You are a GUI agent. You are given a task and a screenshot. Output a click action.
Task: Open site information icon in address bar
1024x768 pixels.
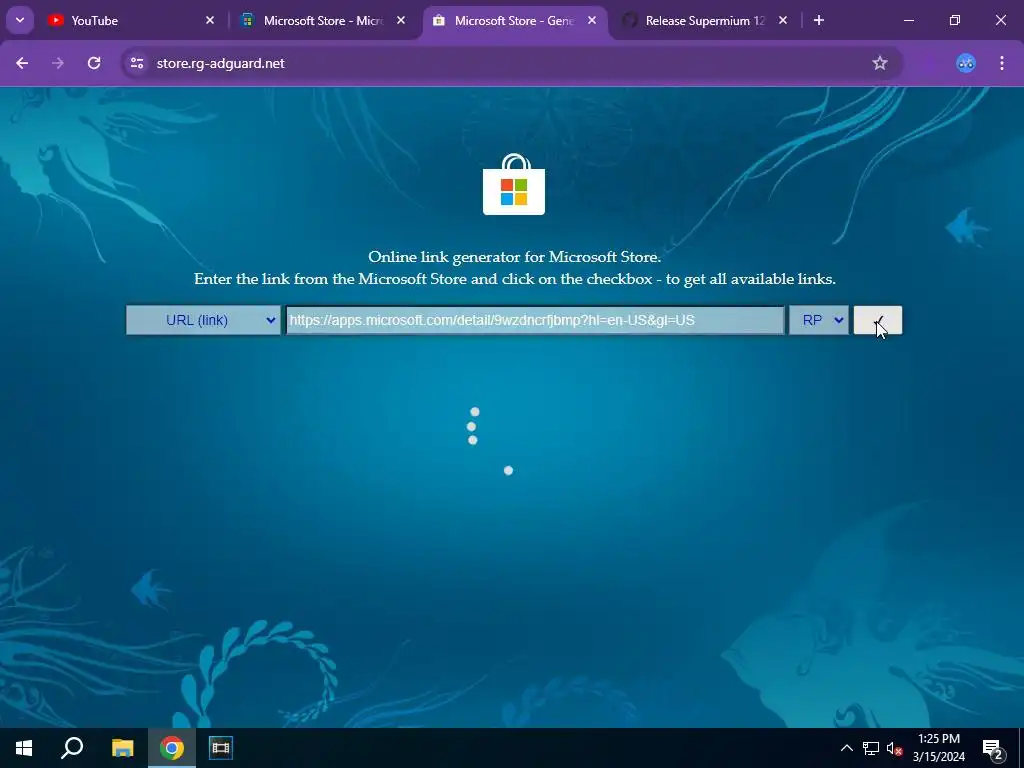click(136, 63)
